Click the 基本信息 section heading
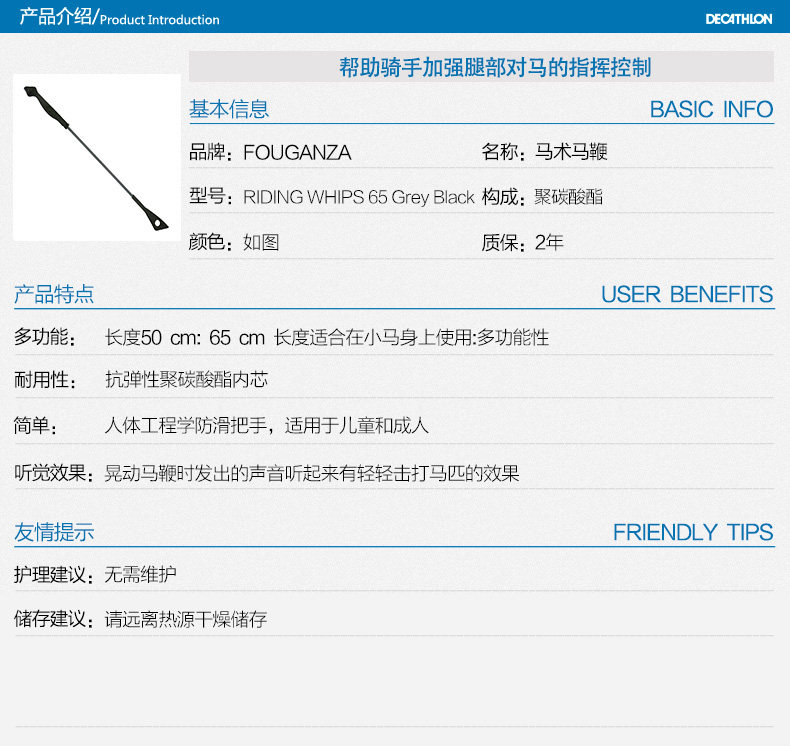 point(229,109)
